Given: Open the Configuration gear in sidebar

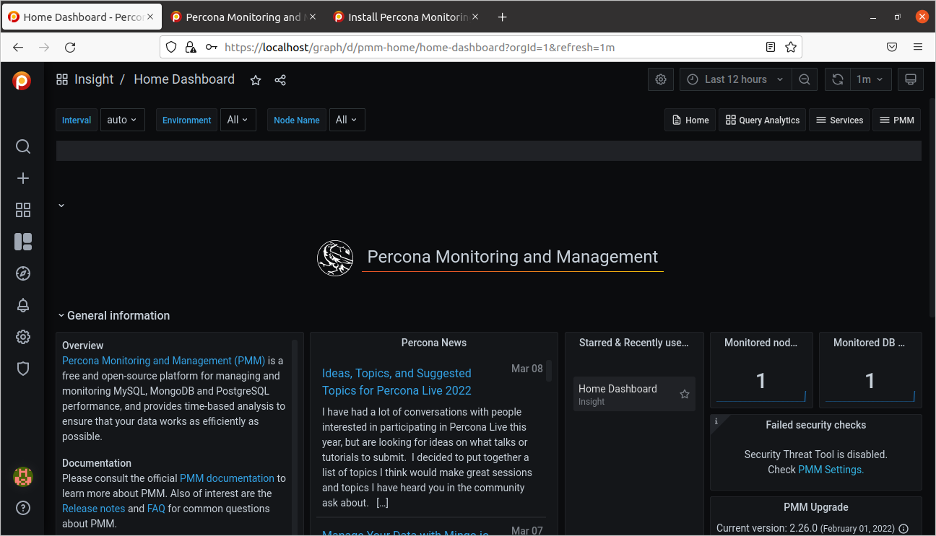Looking at the screenshot, I should 23,337.
